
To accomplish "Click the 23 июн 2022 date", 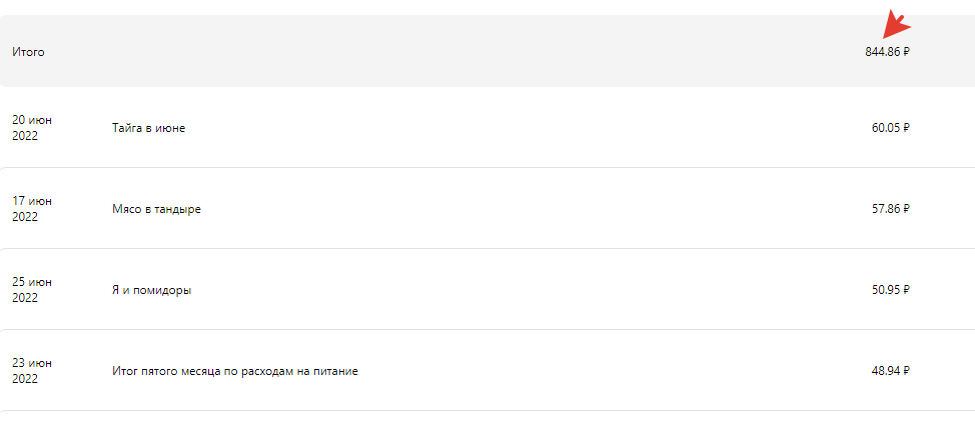I will pos(32,371).
